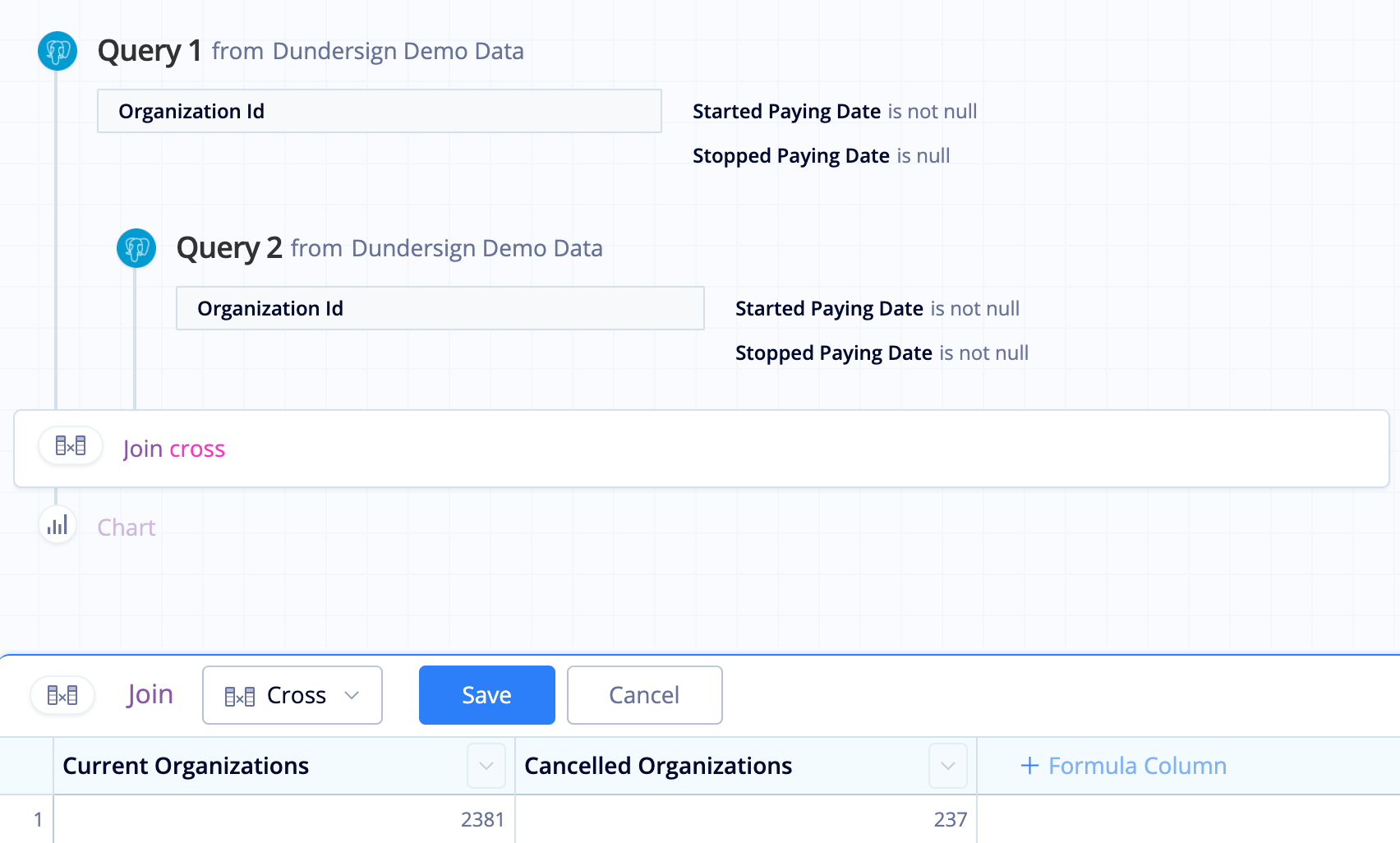Open the Query 2 title
Screen dimensions: 1400x843
229,248
